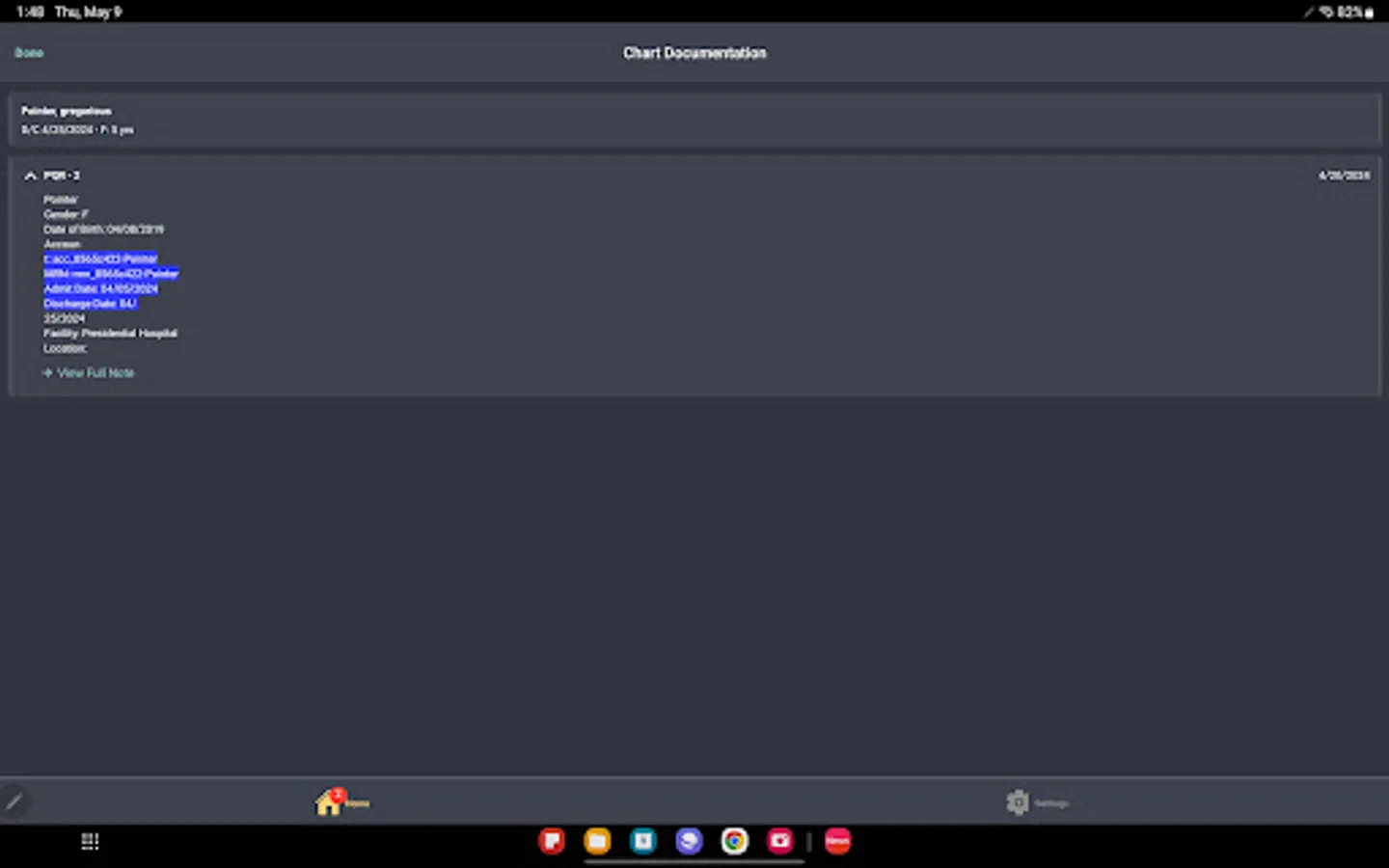1389x868 pixels.
Task: Click the highlighted Admit Date line
Action: point(100,288)
